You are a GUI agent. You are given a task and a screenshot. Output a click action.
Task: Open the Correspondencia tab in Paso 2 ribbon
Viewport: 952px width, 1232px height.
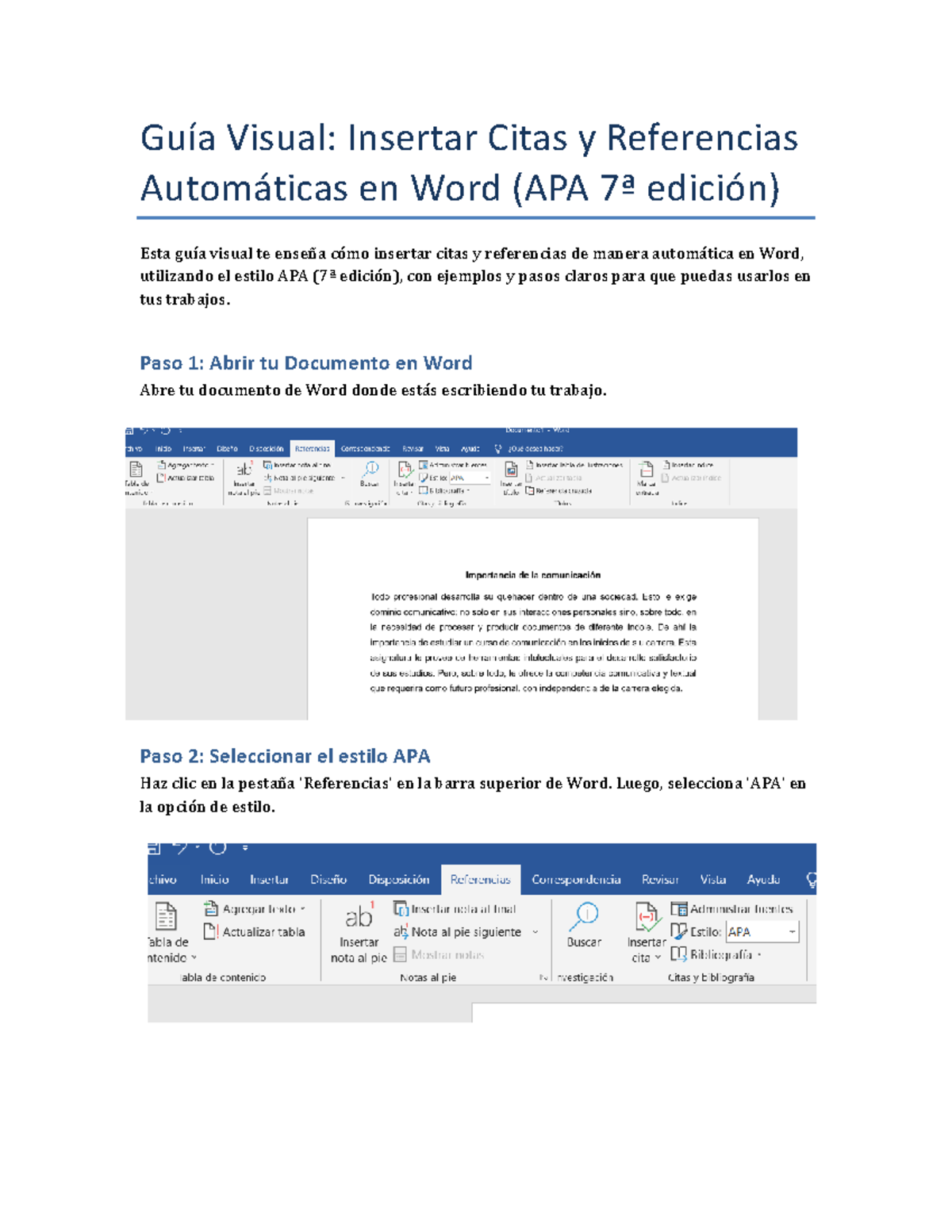[576, 879]
